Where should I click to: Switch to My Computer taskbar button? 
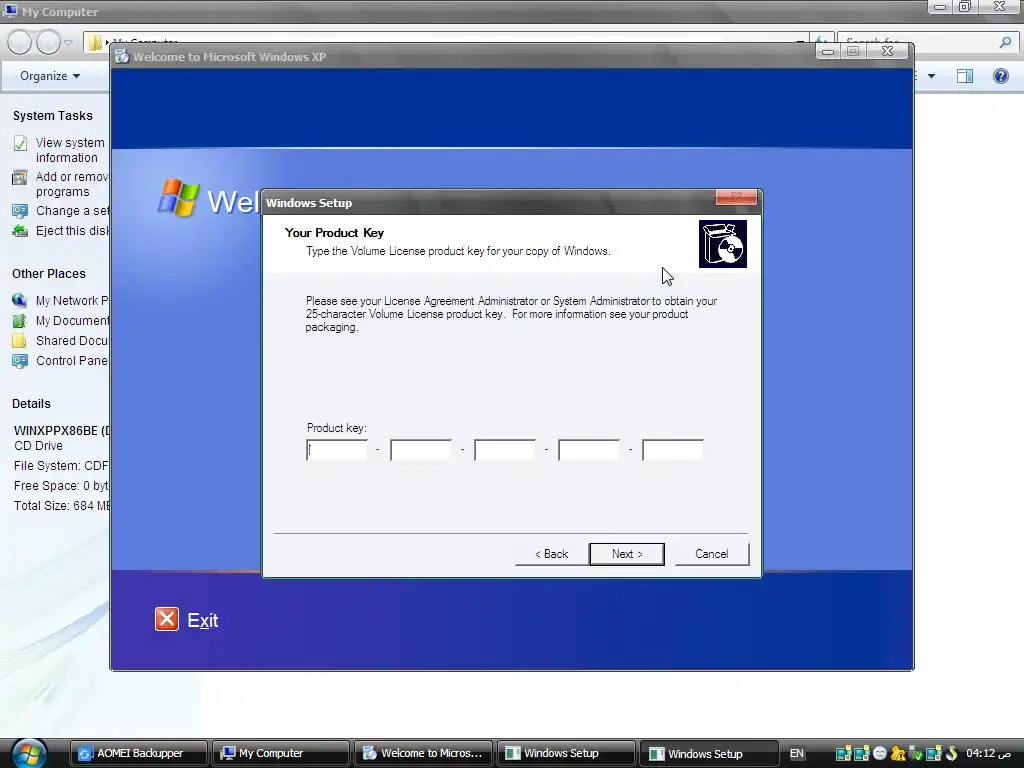click(x=281, y=753)
